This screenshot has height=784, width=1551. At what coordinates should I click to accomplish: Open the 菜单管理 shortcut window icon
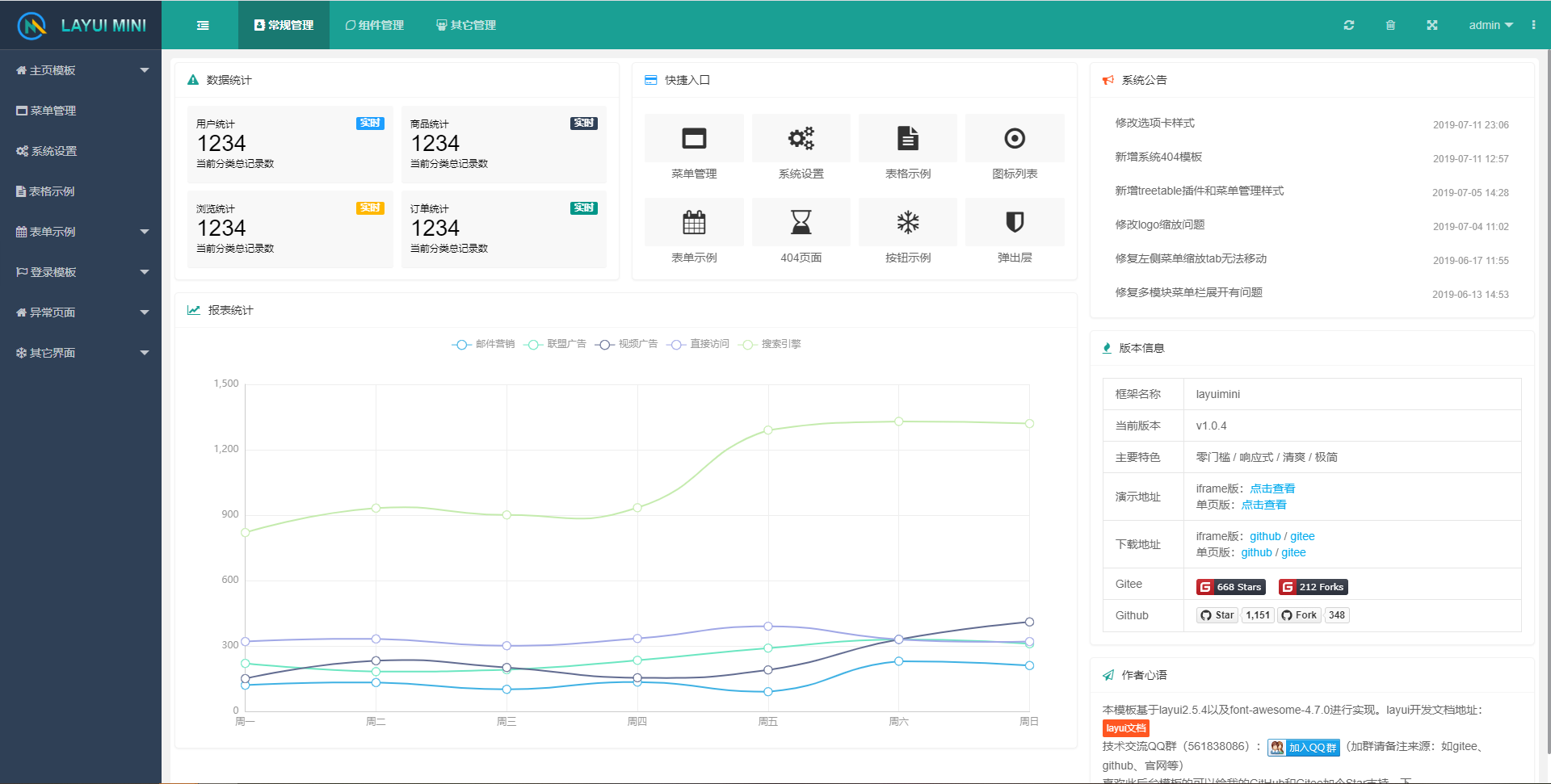click(x=694, y=139)
